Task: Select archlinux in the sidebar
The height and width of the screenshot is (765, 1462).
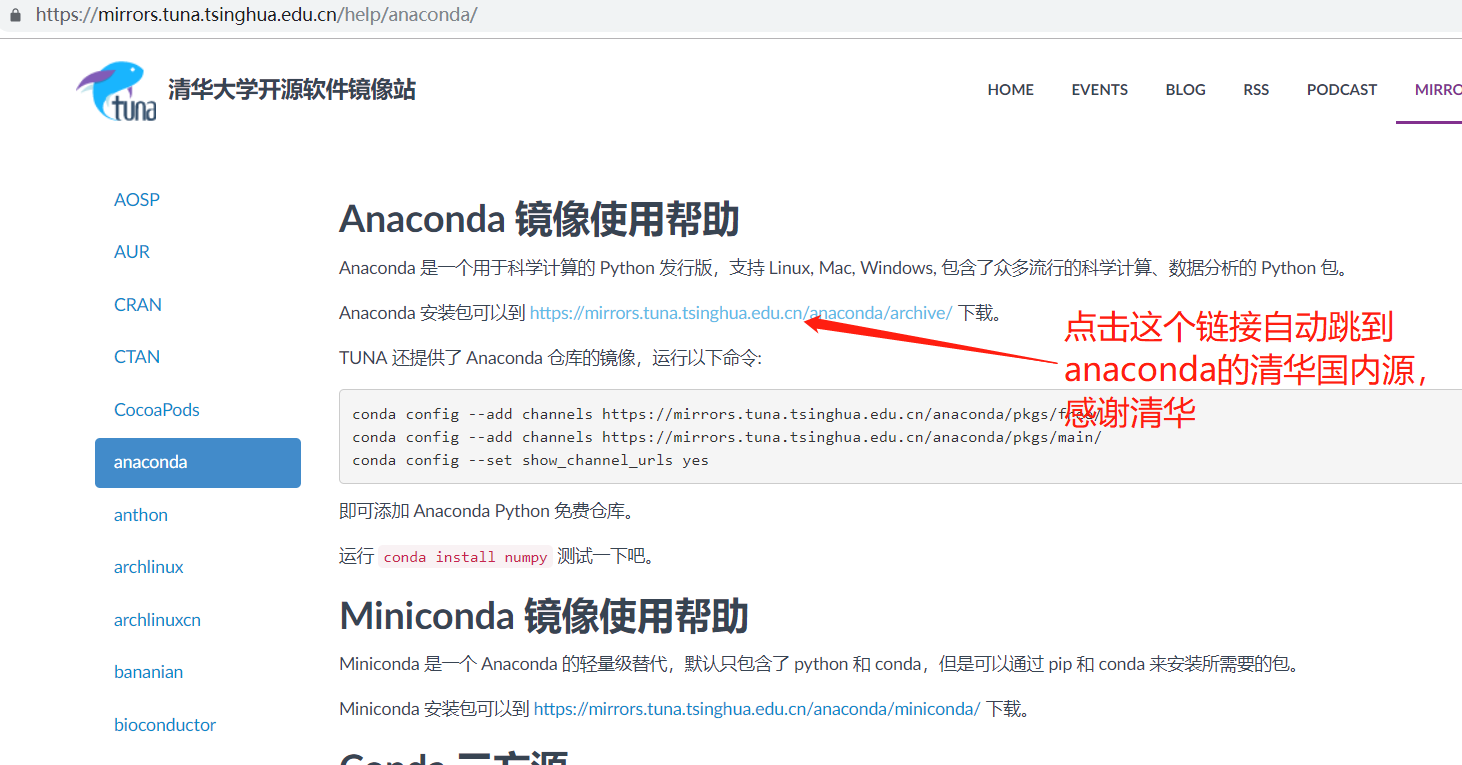Action: [149, 567]
